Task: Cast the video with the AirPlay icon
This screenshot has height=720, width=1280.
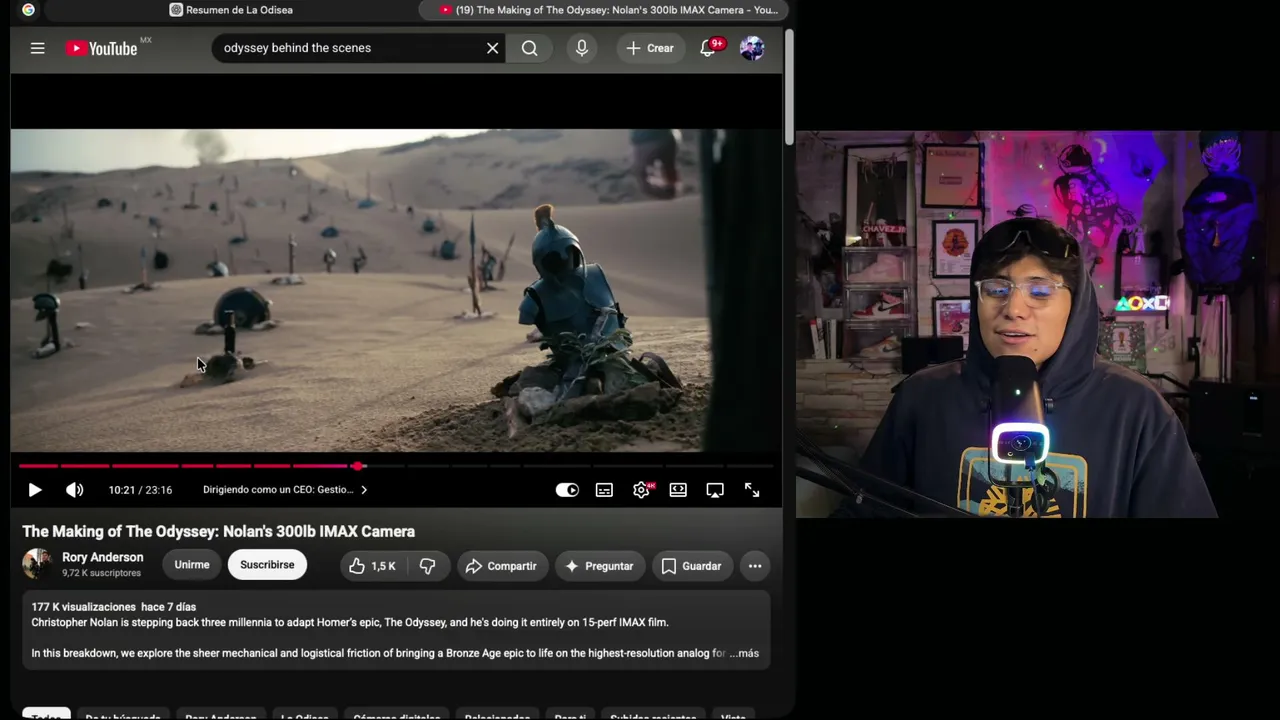Action: (715, 490)
